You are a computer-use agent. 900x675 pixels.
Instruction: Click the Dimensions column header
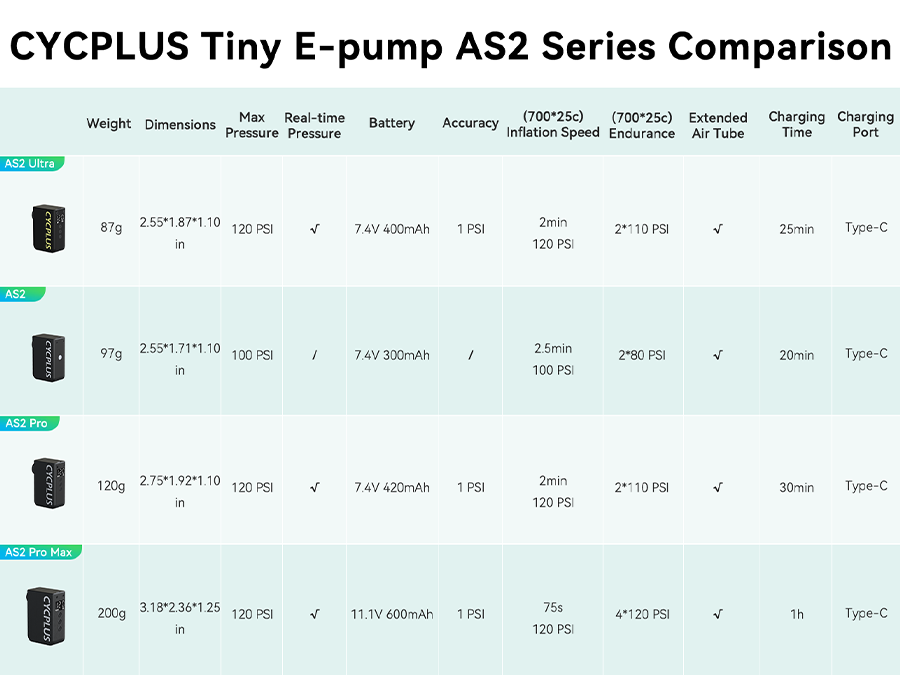[x=180, y=125]
